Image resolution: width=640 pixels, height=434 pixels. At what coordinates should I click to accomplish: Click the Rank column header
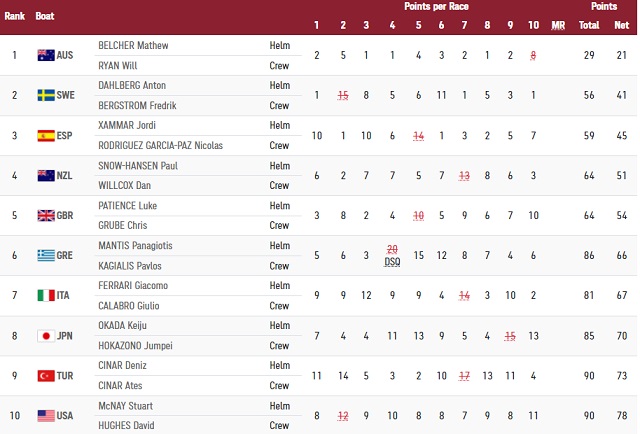tap(15, 17)
